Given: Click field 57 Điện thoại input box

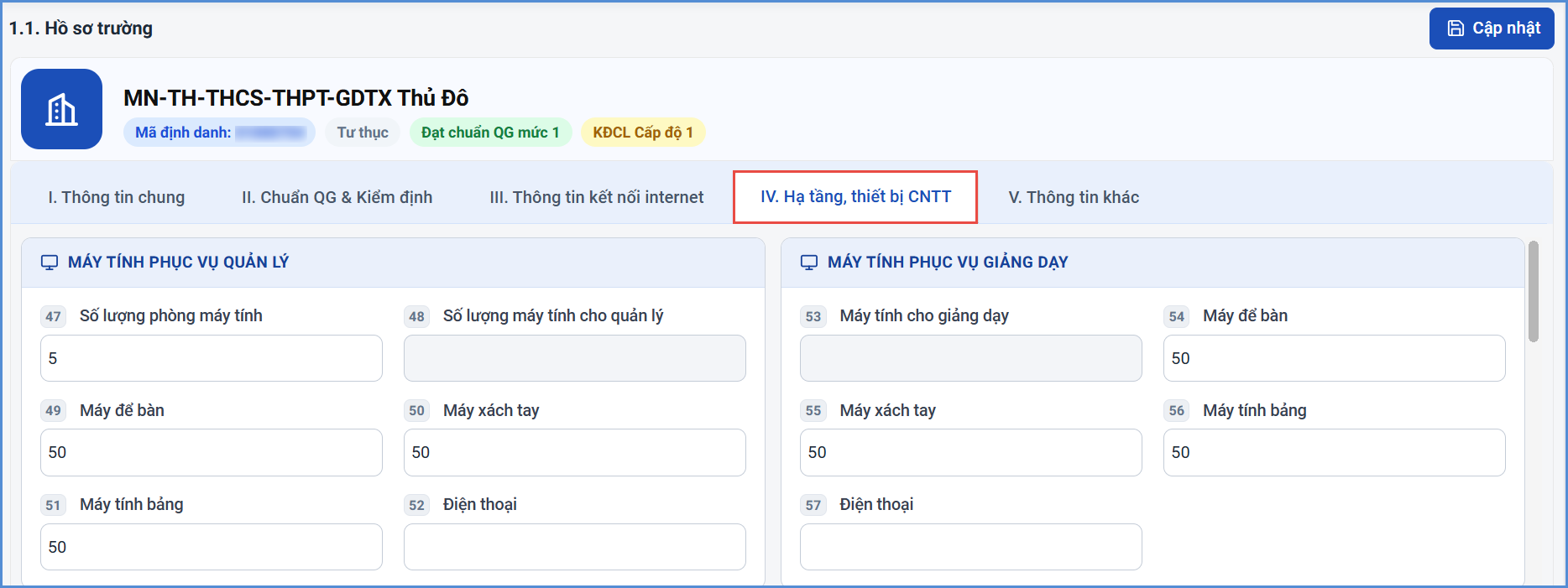Looking at the screenshot, I should click(971, 547).
